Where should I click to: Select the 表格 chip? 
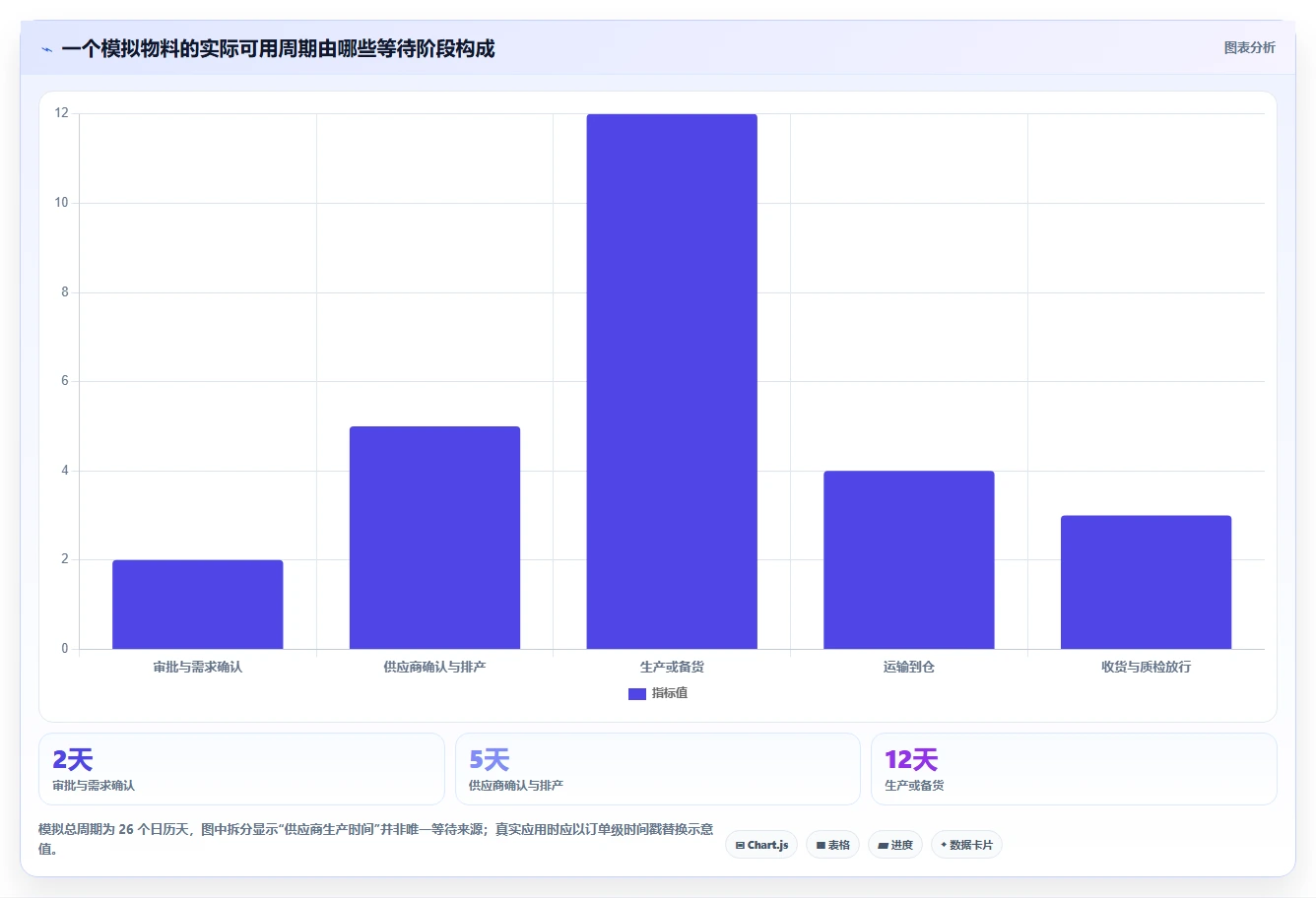pyautogui.click(x=832, y=845)
